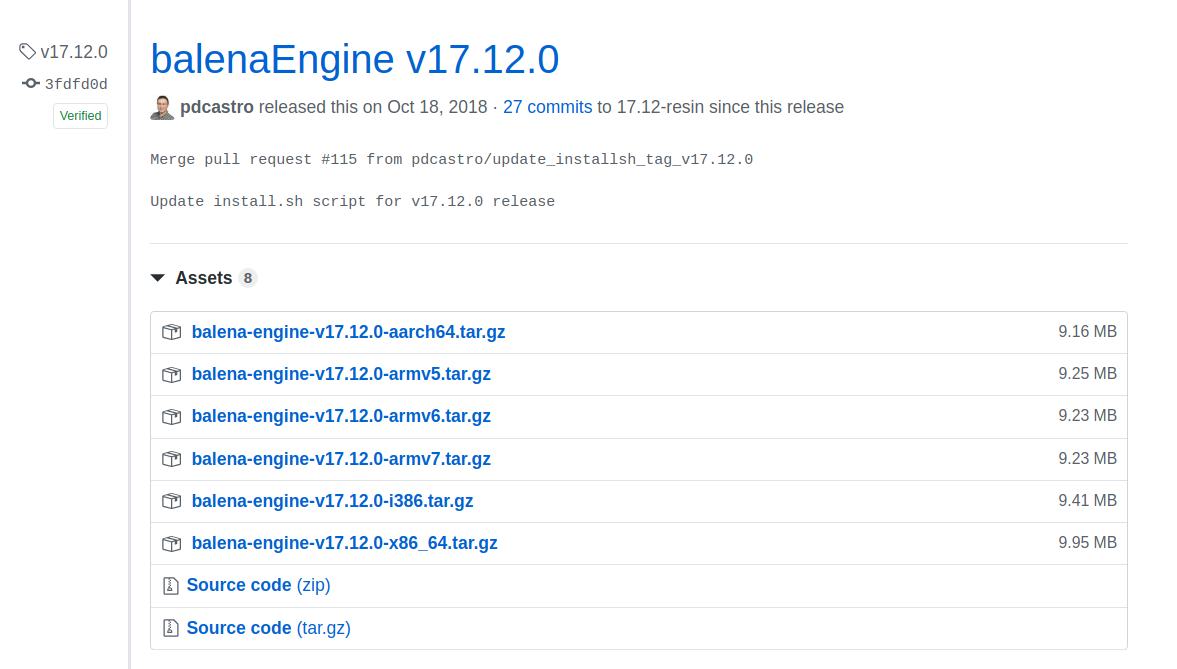Screen dimensions: 1177x669
Task: Download balena-engine-v17.12.0-armv7.tar.gz
Action: [341, 458]
